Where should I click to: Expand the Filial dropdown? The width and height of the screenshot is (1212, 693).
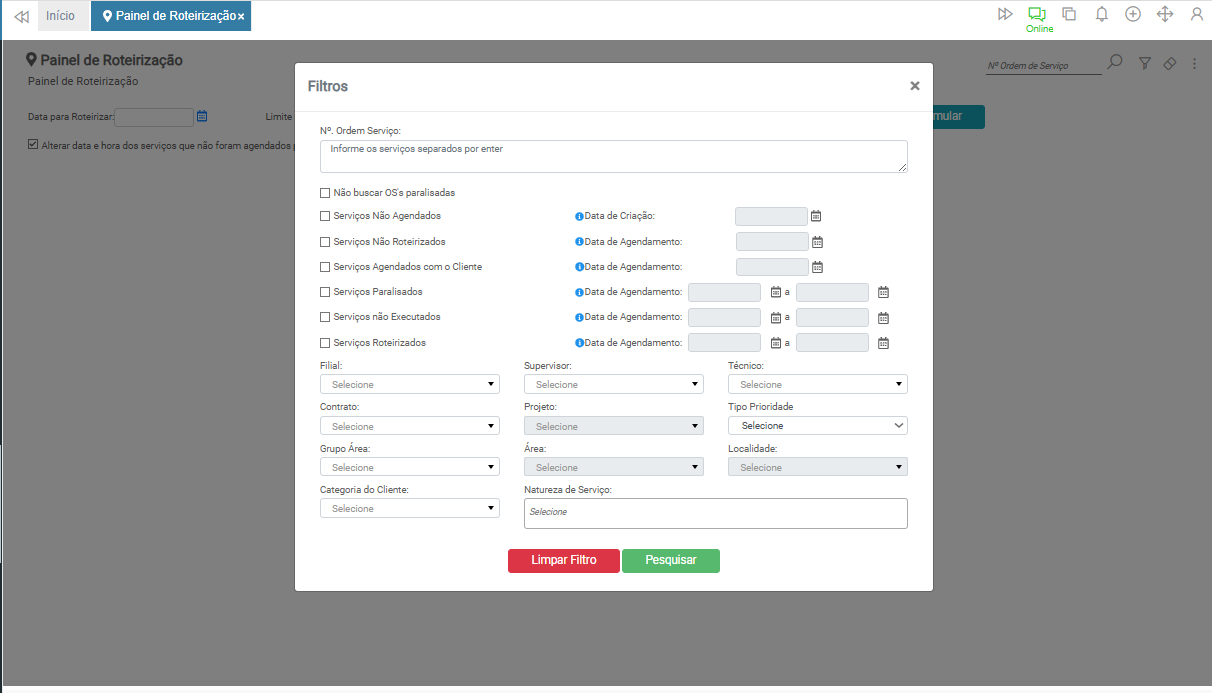(x=409, y=384)
